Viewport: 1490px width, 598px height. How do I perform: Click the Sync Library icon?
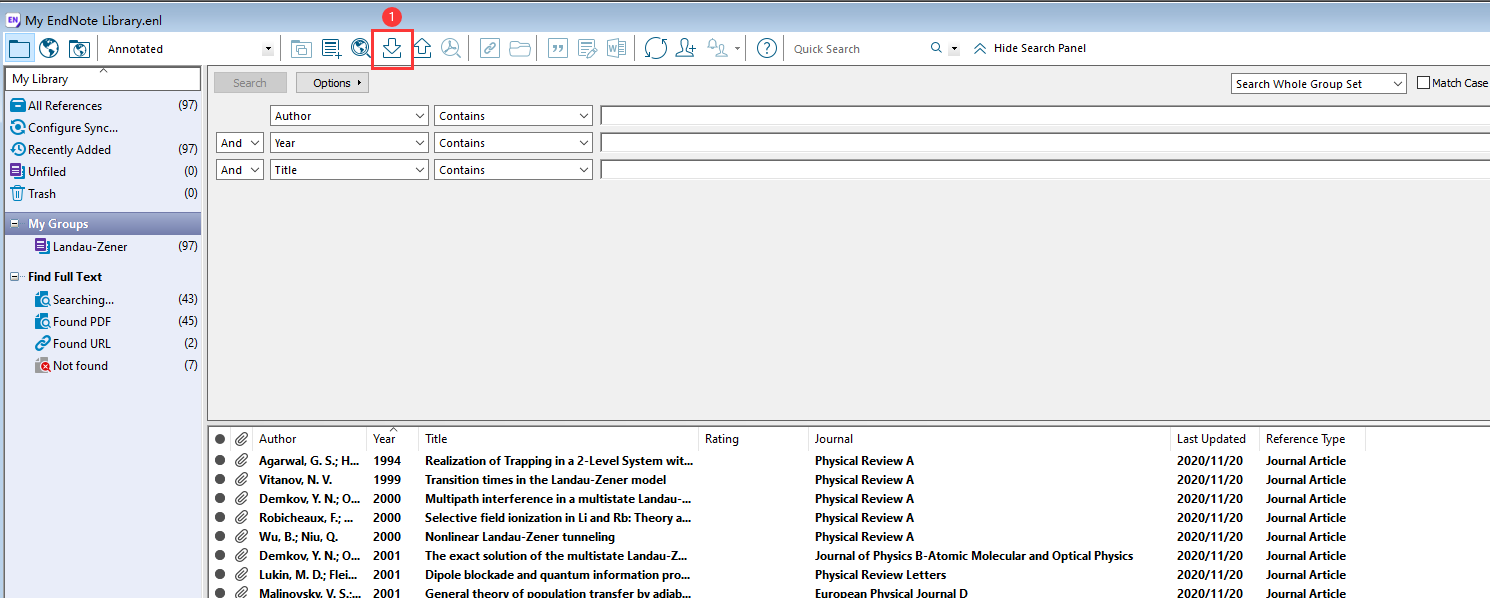point(656,48)
